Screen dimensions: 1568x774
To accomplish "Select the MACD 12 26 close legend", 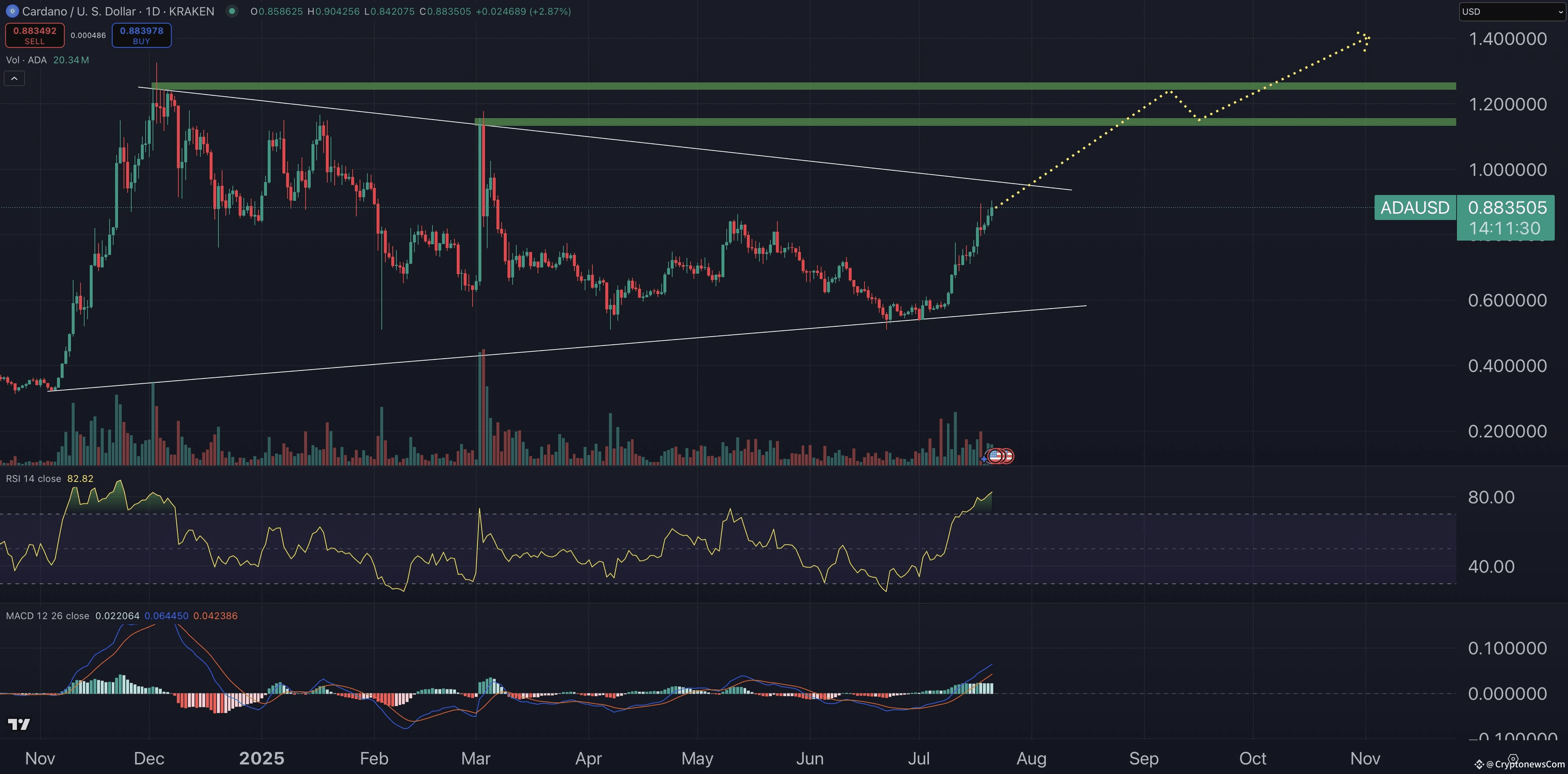I will [x=47, y=616].
